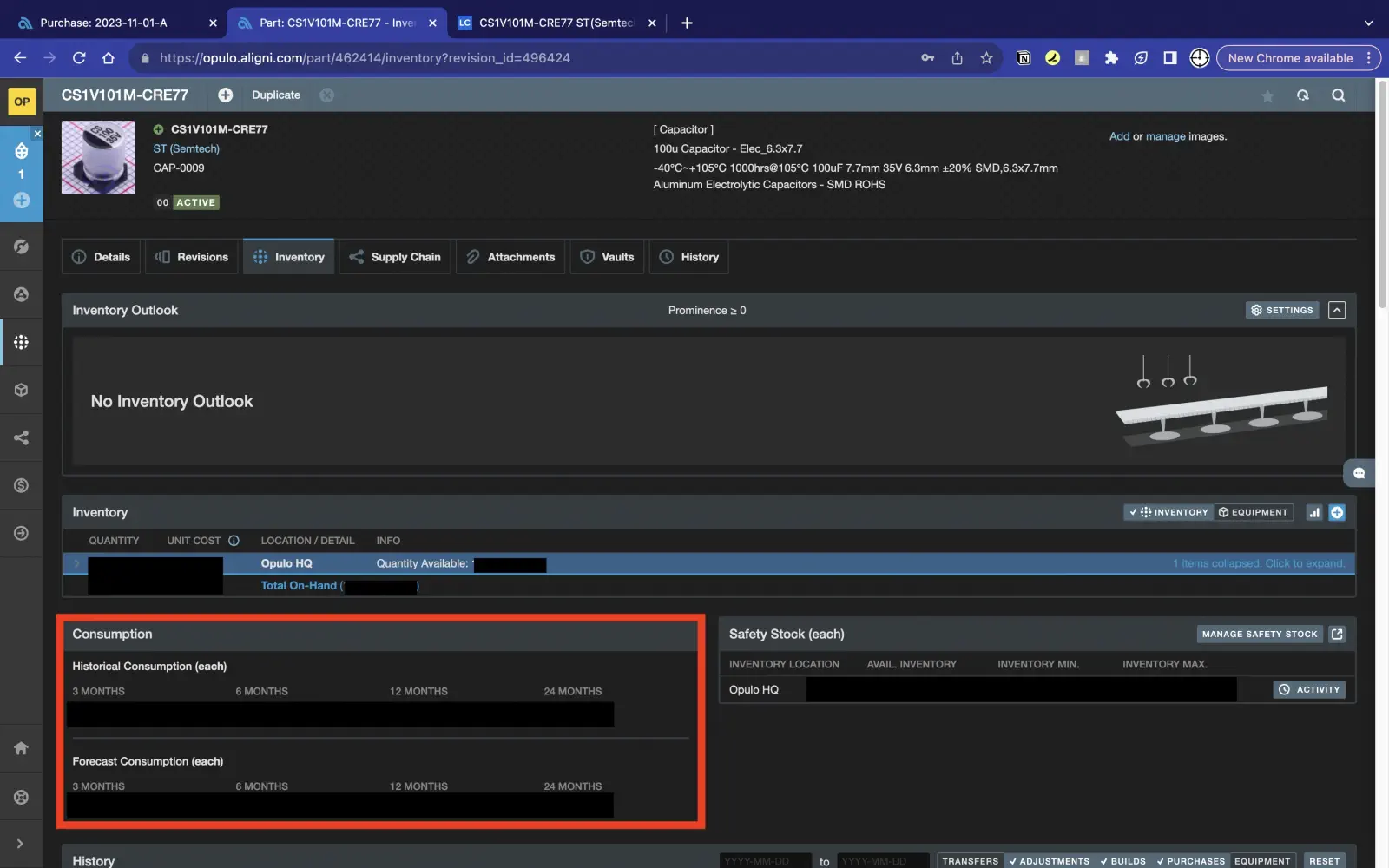Click the capacitor part thumbnail image
Viewport: 1389px width, 868px height.
(98, 157)
